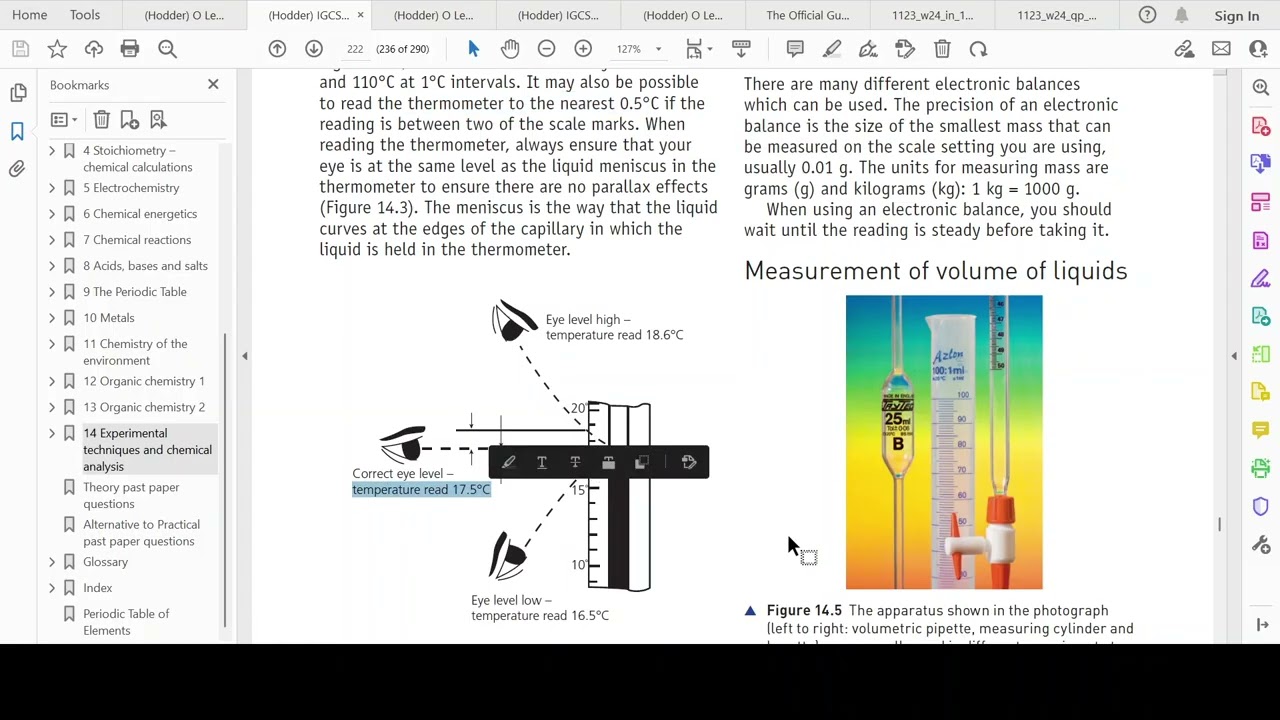Add a new bookmark
Image resolution: width=1280 pixels, height=720 pixels.
tap(129, 120)
